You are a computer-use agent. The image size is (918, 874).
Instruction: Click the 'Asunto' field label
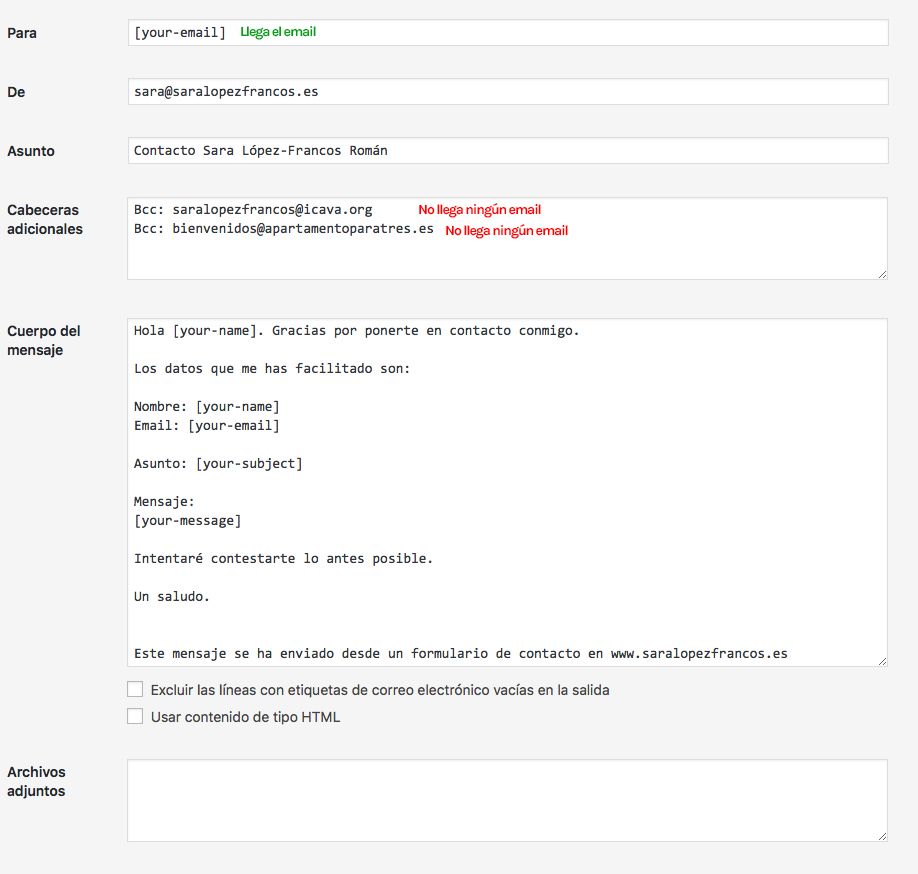click(x=31, y=151)
